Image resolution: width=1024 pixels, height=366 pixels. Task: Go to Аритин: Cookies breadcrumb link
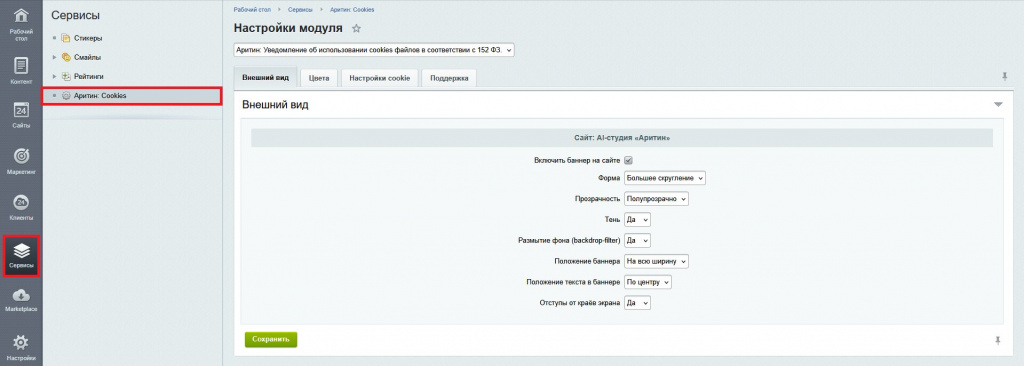click(353, 10)
